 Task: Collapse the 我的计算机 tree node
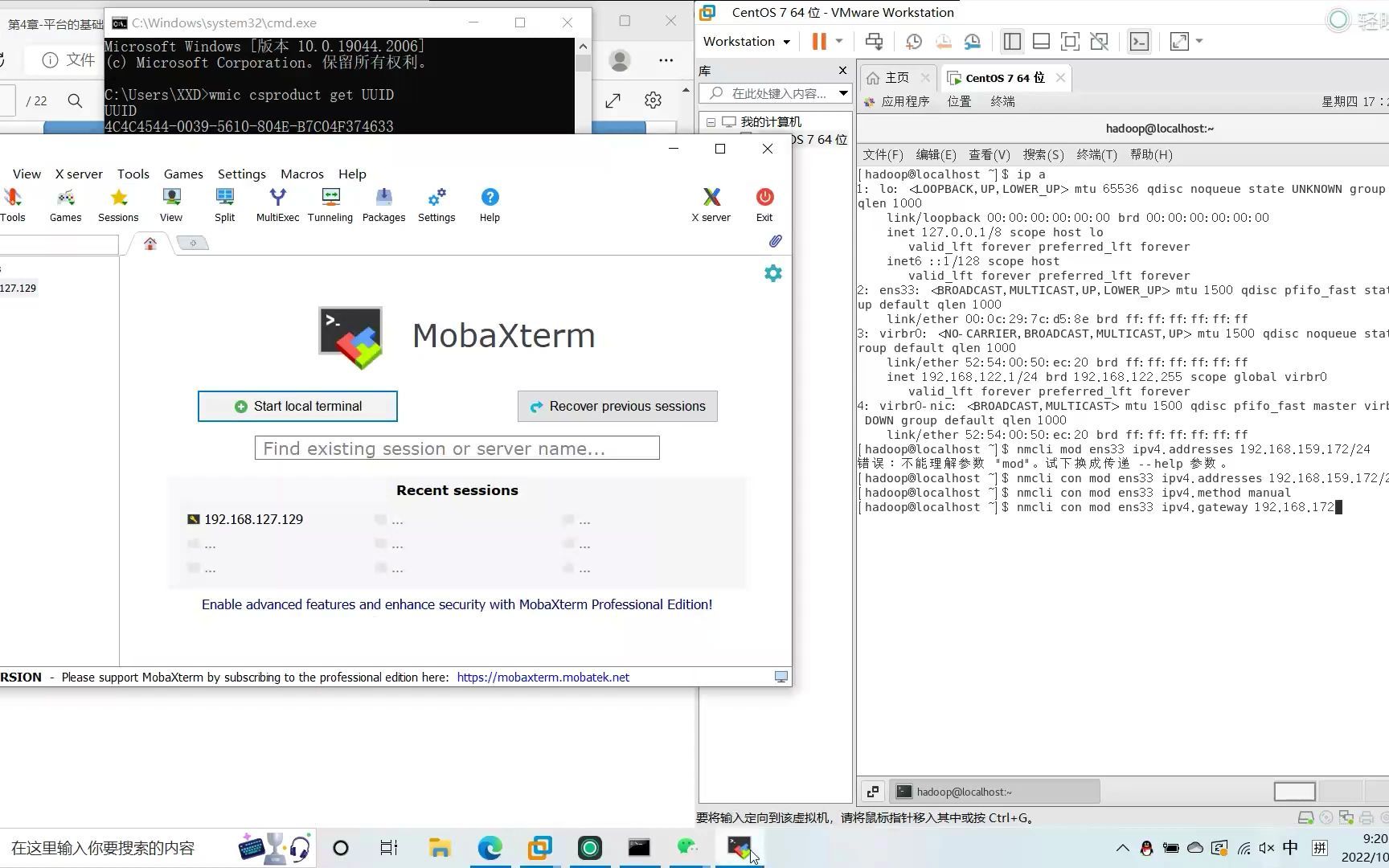click(x=711, y=122)
